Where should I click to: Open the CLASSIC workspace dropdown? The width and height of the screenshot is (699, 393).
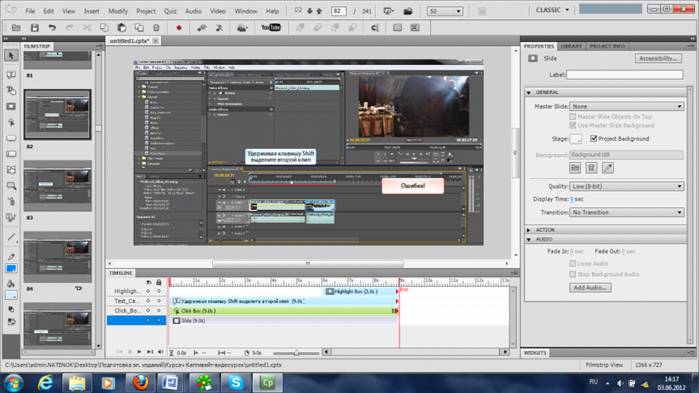click(553, 10)
